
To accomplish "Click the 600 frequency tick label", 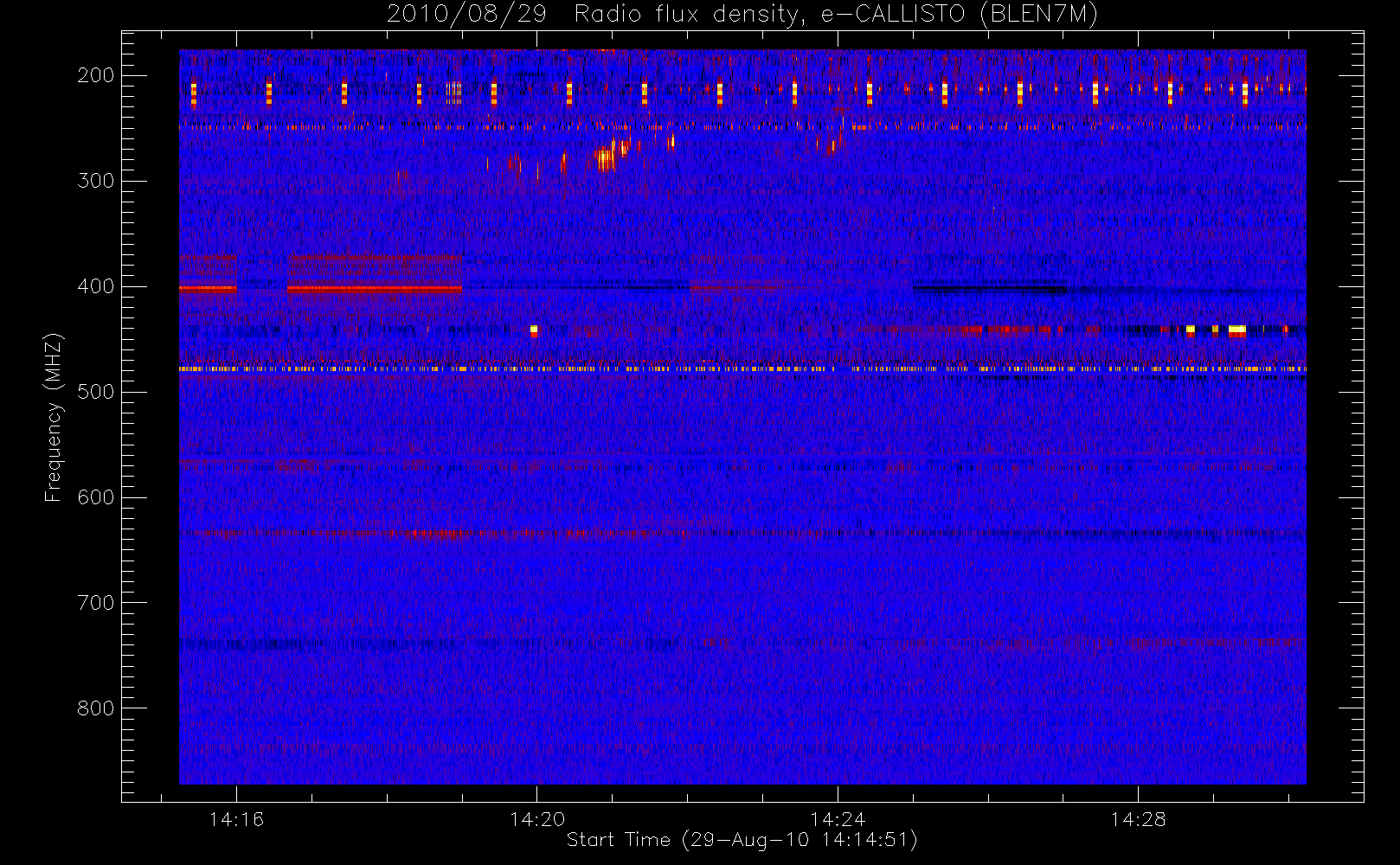I will (95, 497).
